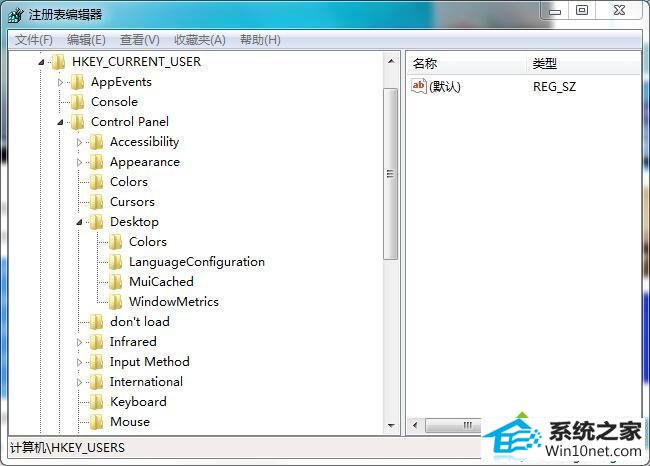This screenshot has width=650, height=466.
Task: Collapse the Control Panel key arrow
Action: click(x=61, y=122)
